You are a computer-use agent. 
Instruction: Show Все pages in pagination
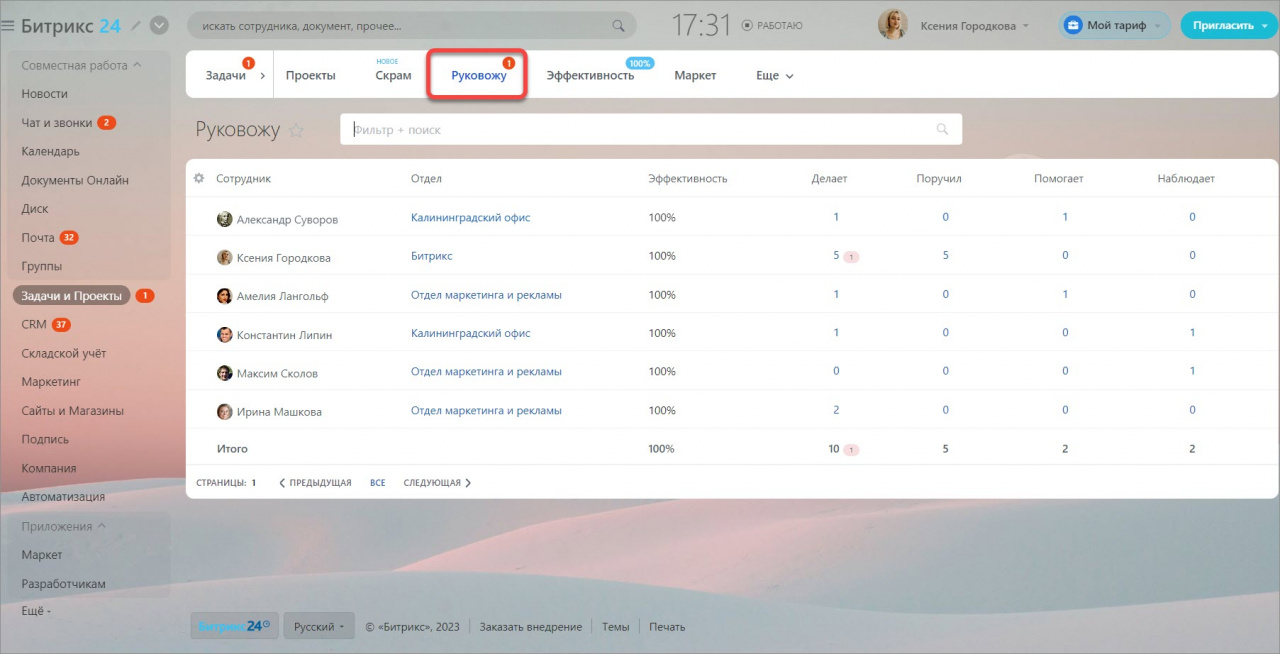pos(377,483)
